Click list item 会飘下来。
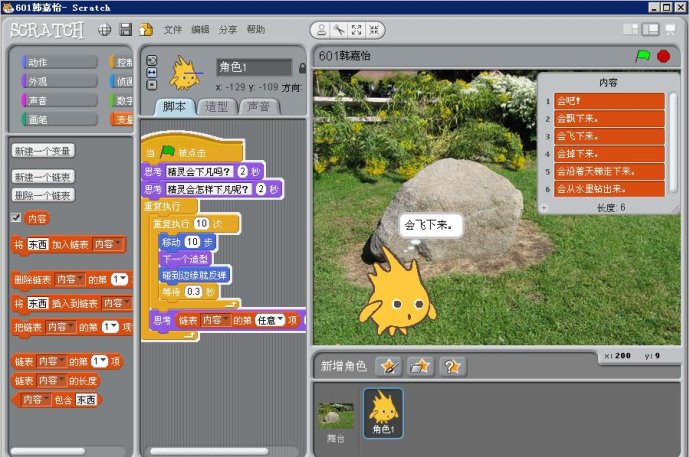The image size is (690, 457). 609,119
